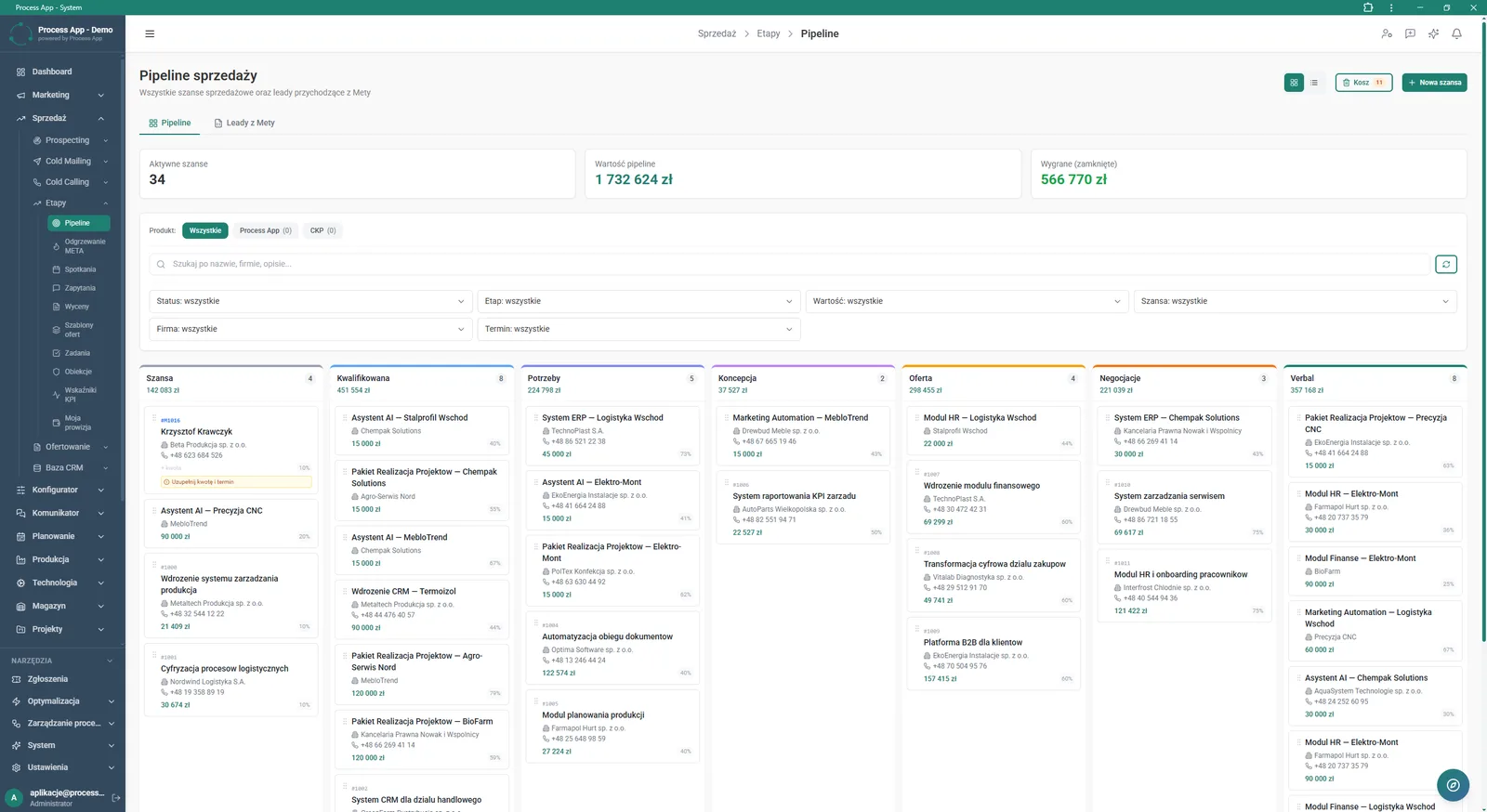Collapse the Sprzedaż sidebar section
Image resolution: width=1487 pixels, height=812 pixels.
click(x=62, y=118)
